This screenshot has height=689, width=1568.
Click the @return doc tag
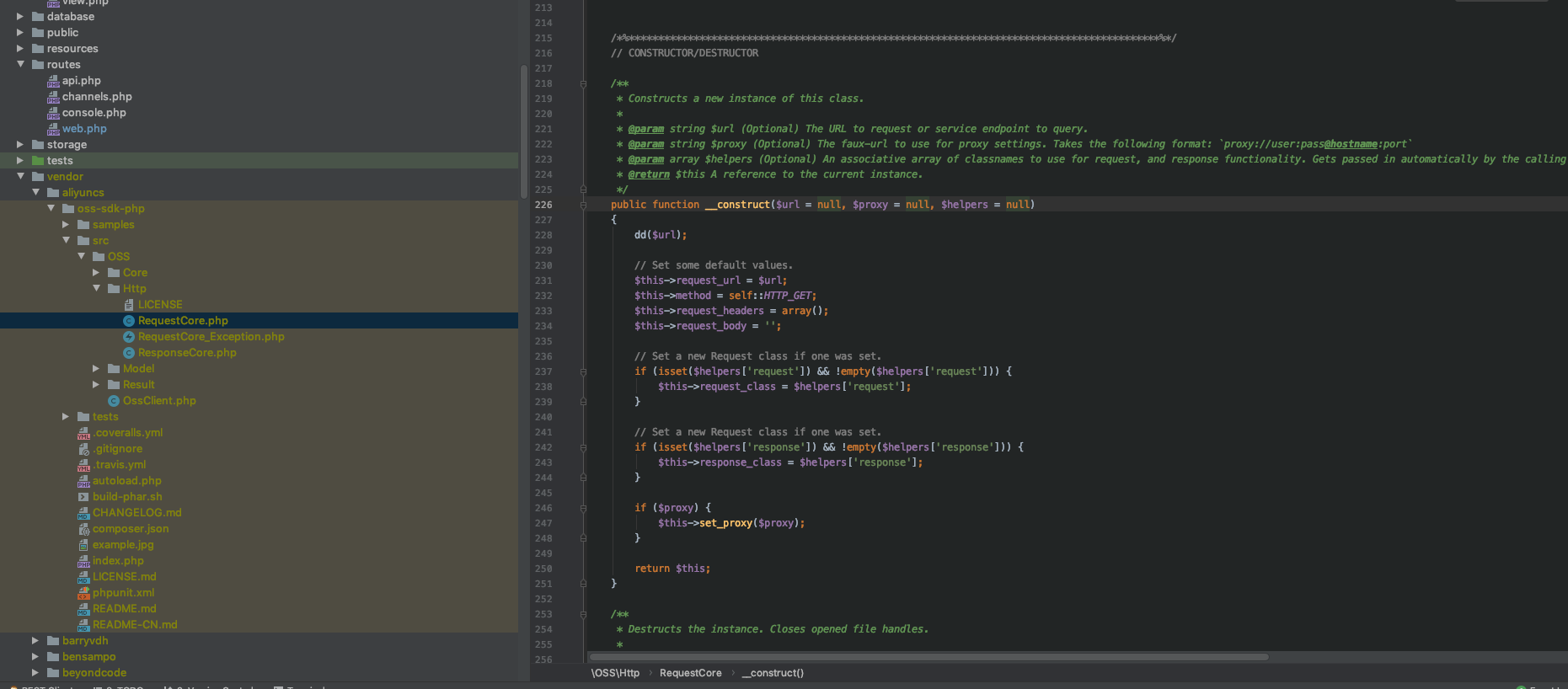[649, 174]
